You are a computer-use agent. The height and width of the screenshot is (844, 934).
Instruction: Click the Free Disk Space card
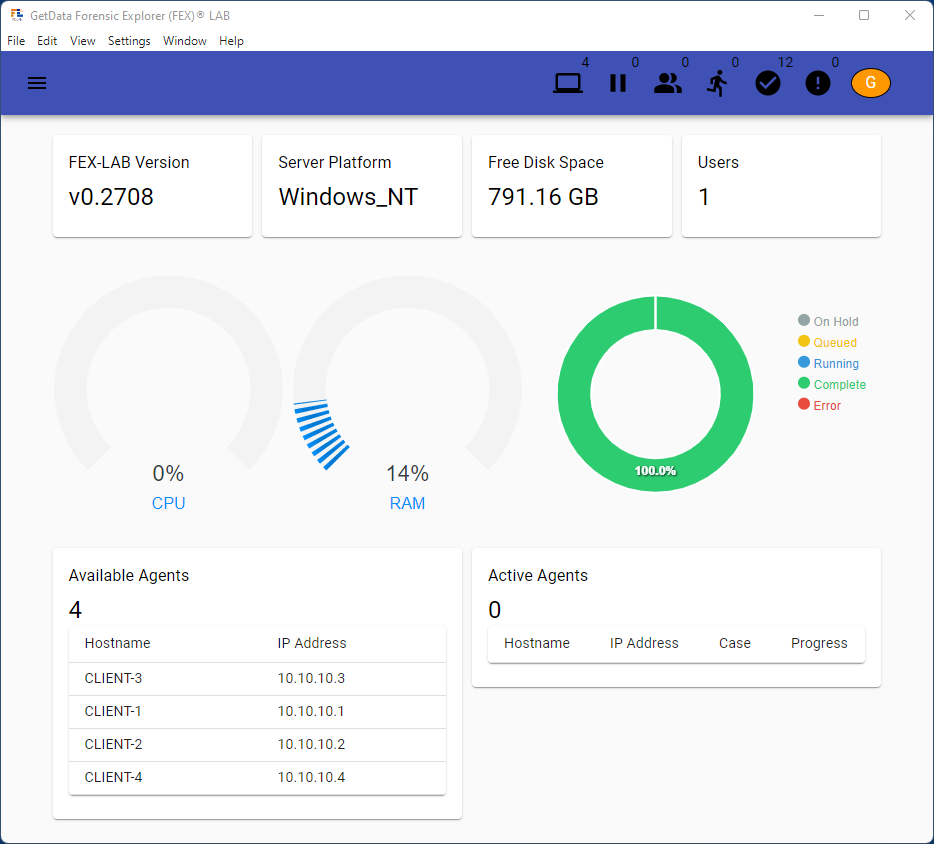[x=572, y=186]
